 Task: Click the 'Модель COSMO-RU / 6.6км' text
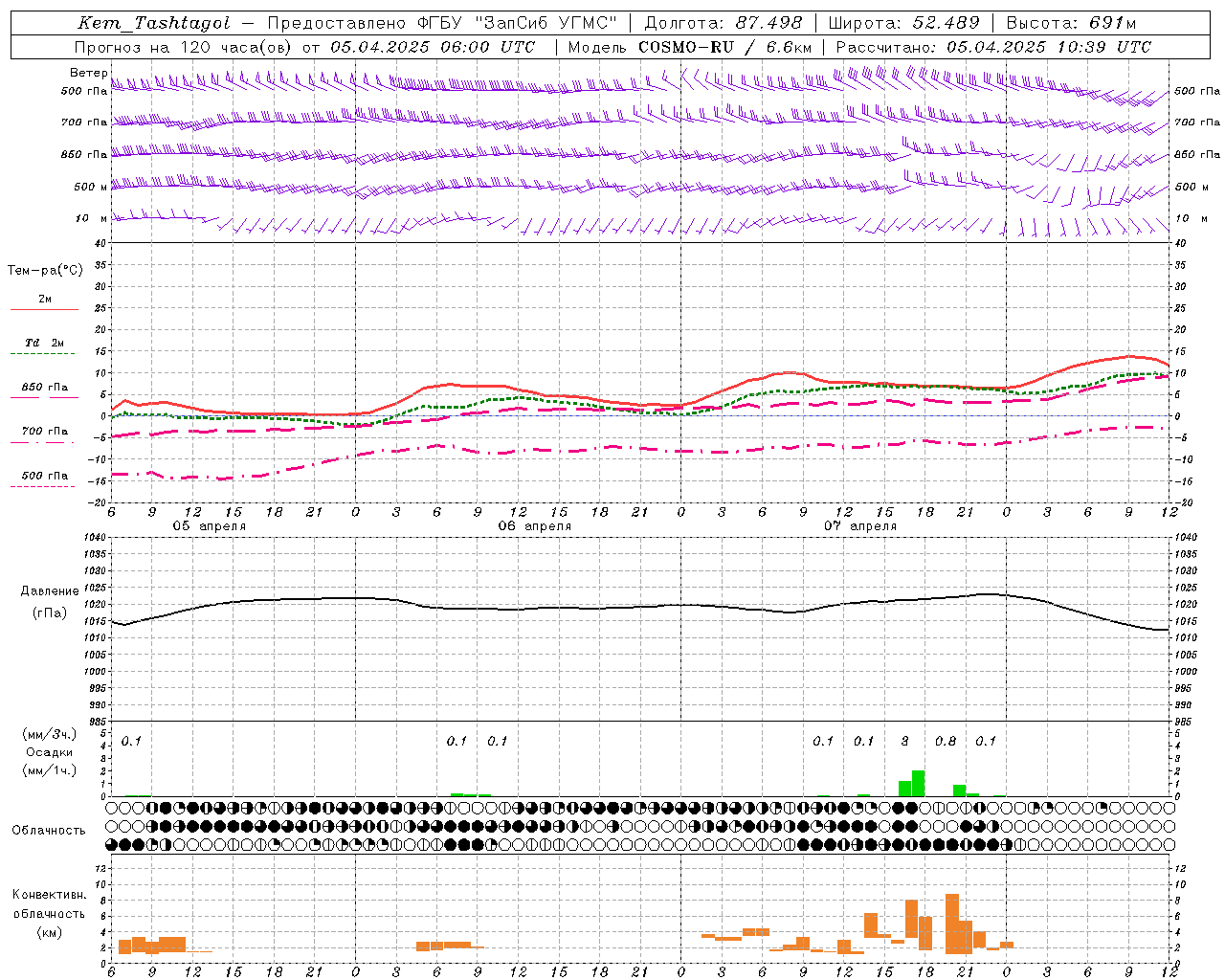[690, 47]
